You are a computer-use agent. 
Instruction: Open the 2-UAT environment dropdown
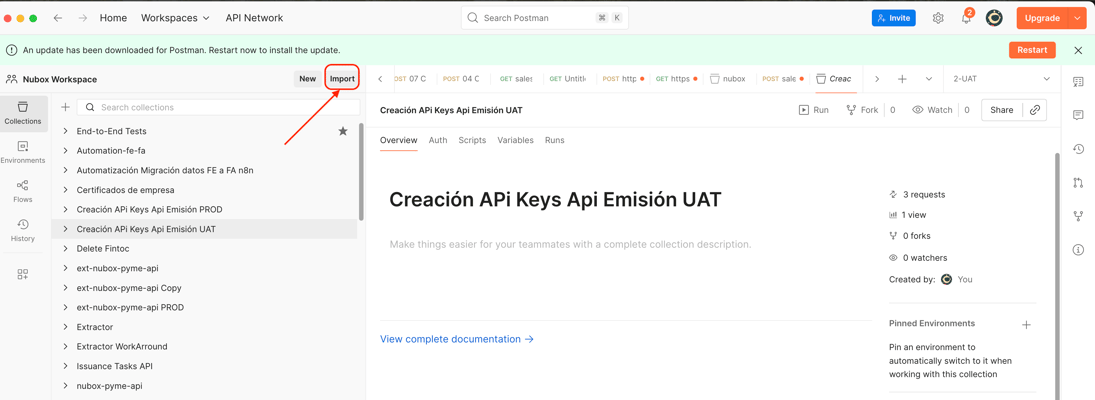[1001, 79]
